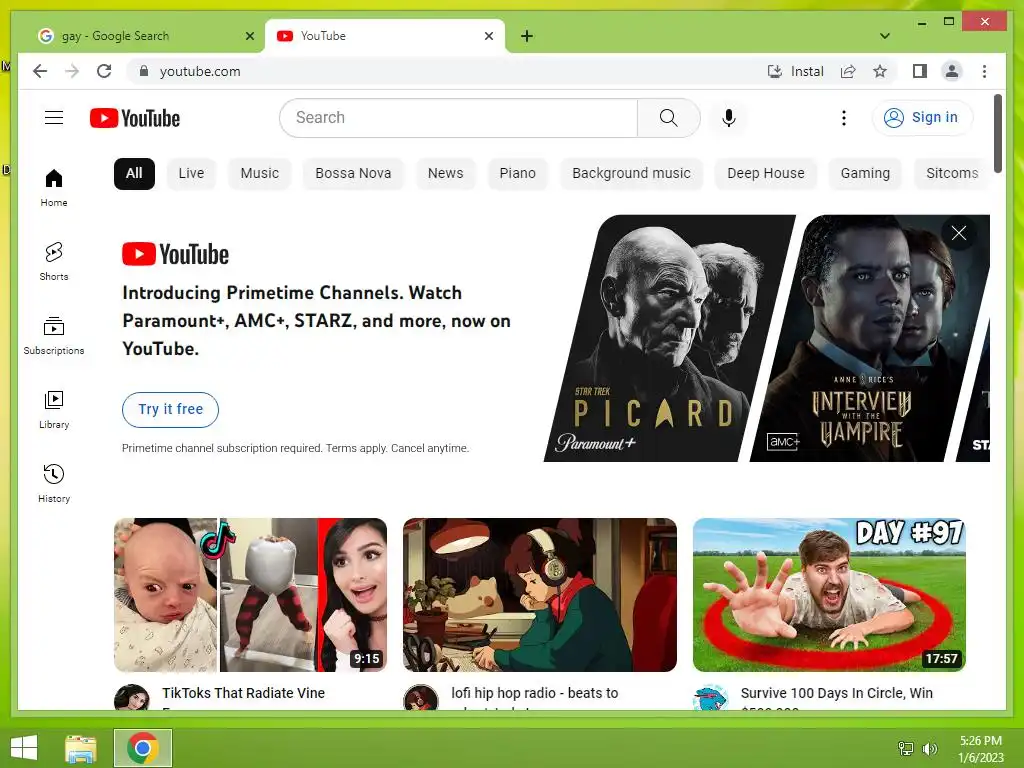The height and width of the screenshot is (768, 1024).
Task: Open the lofi hip hop radio thumbnail
Action: [539, 595]
